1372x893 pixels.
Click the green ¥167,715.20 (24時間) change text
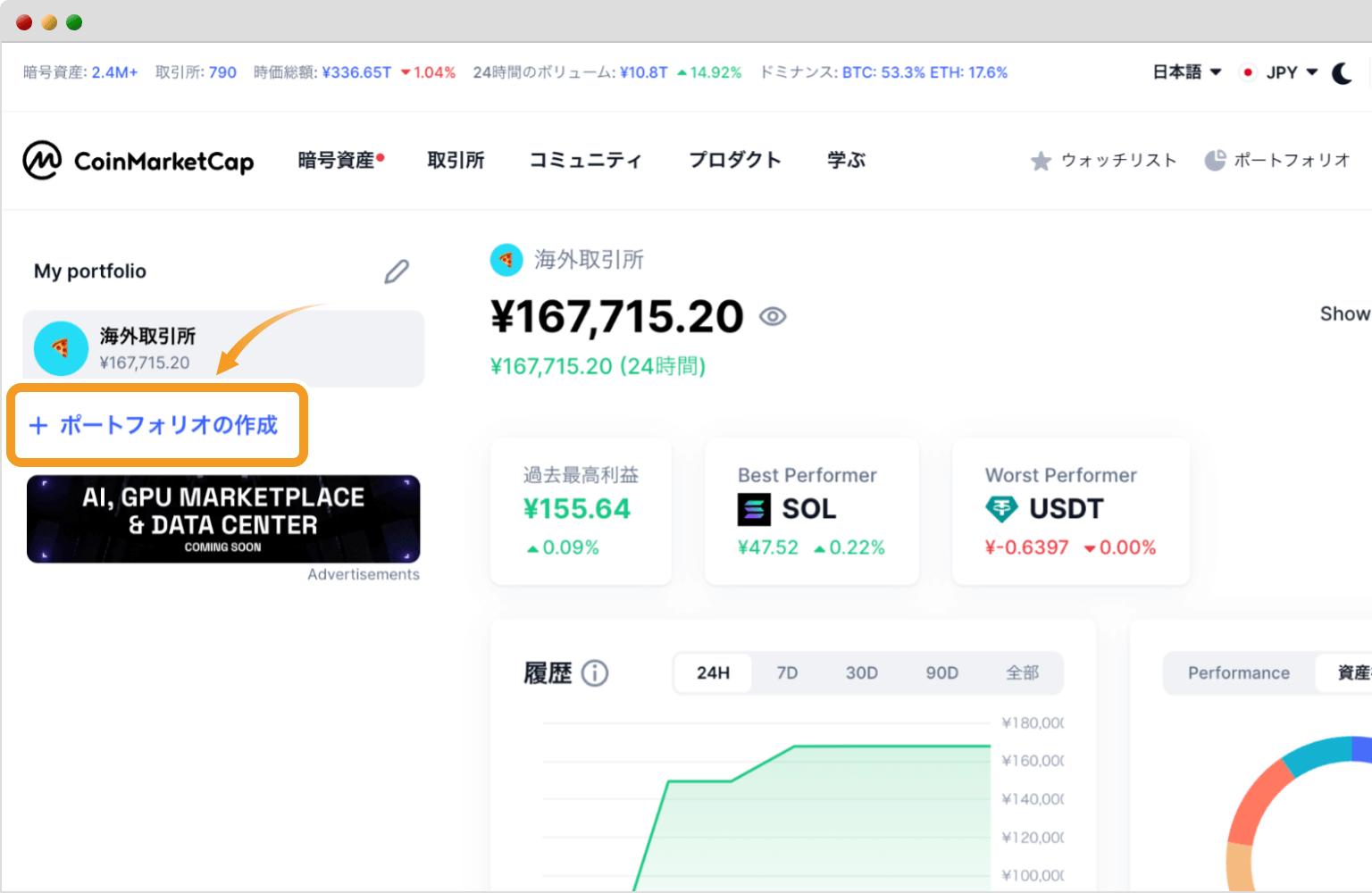598,366
